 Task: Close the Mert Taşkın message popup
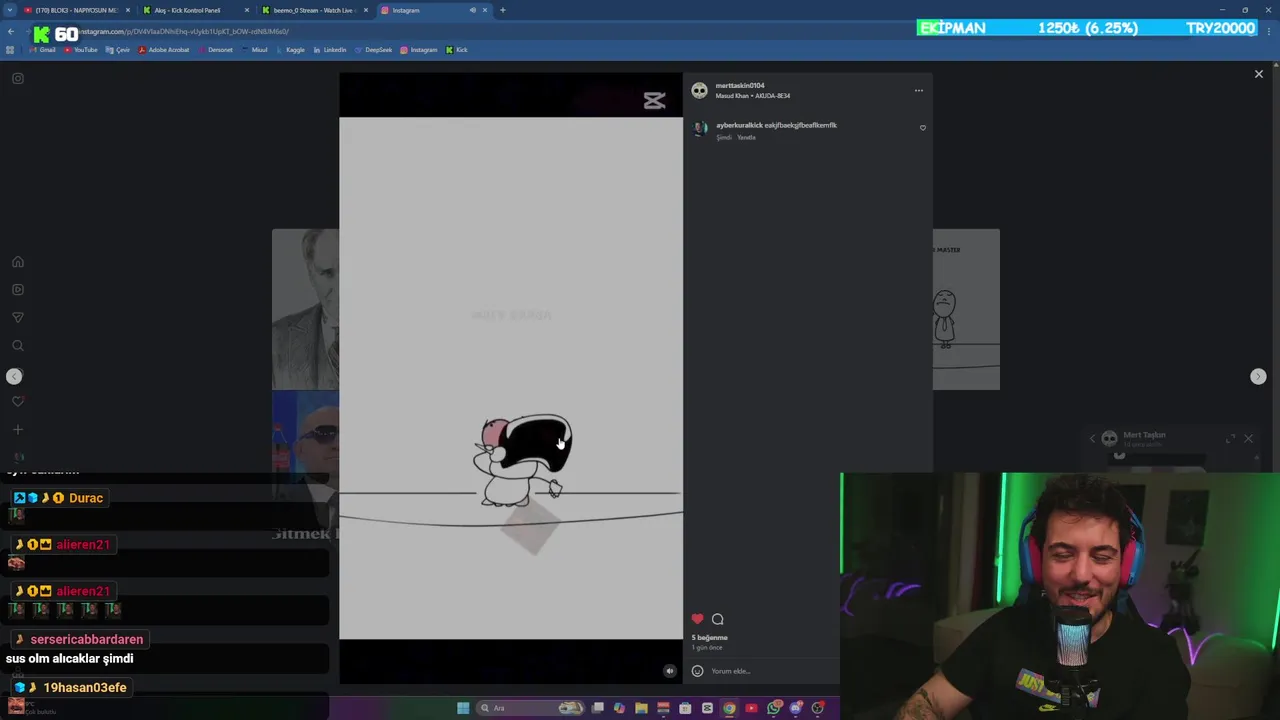tap(1248, 438)
